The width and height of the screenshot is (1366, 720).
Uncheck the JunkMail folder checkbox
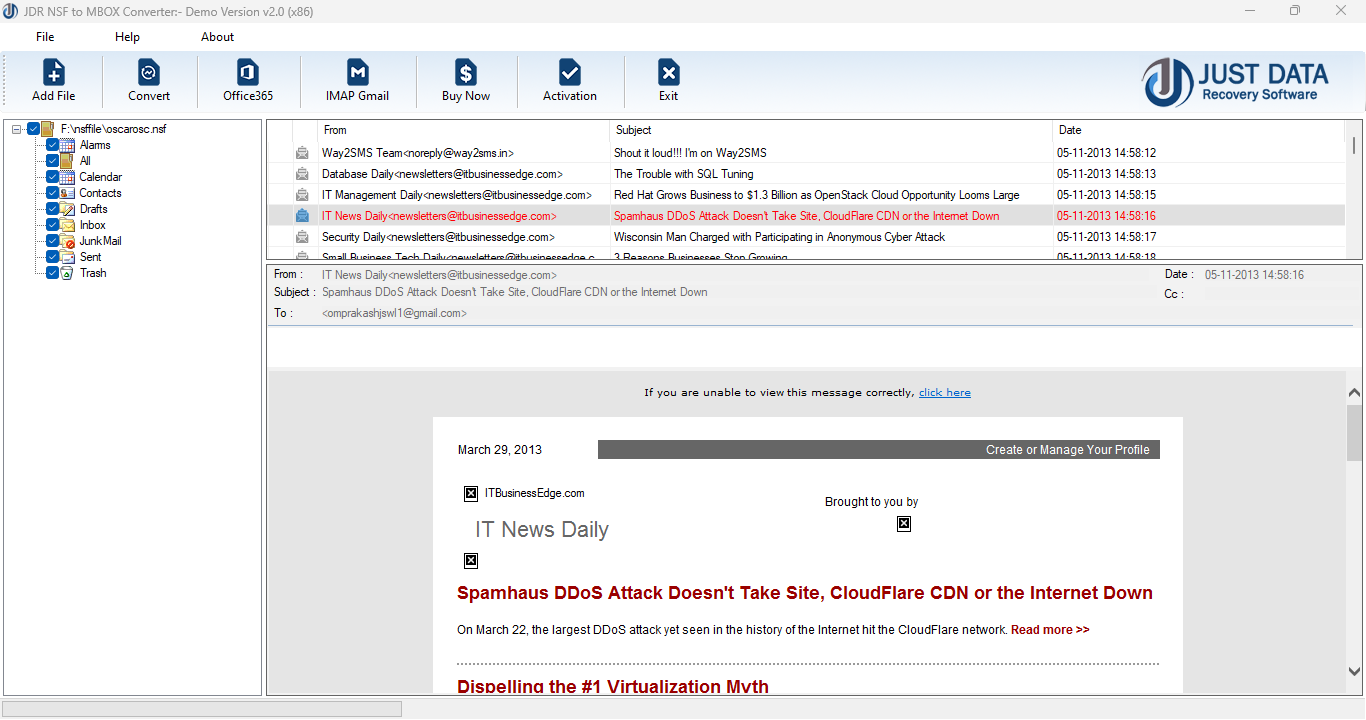(x=53, y=241)
